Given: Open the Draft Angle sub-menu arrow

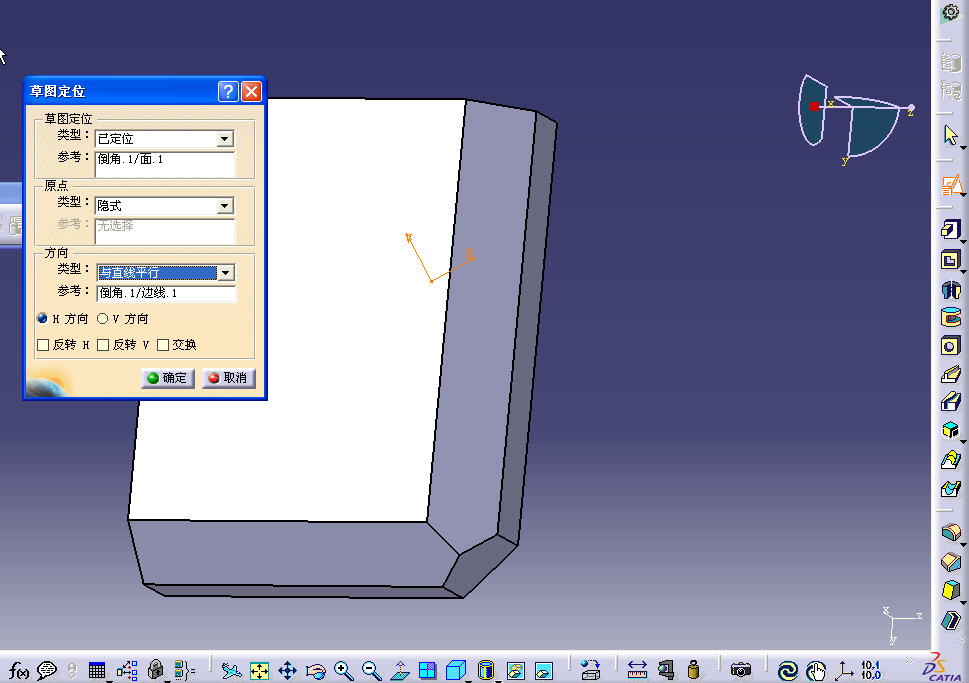Looking at the screenshot, I should [963, 601].
